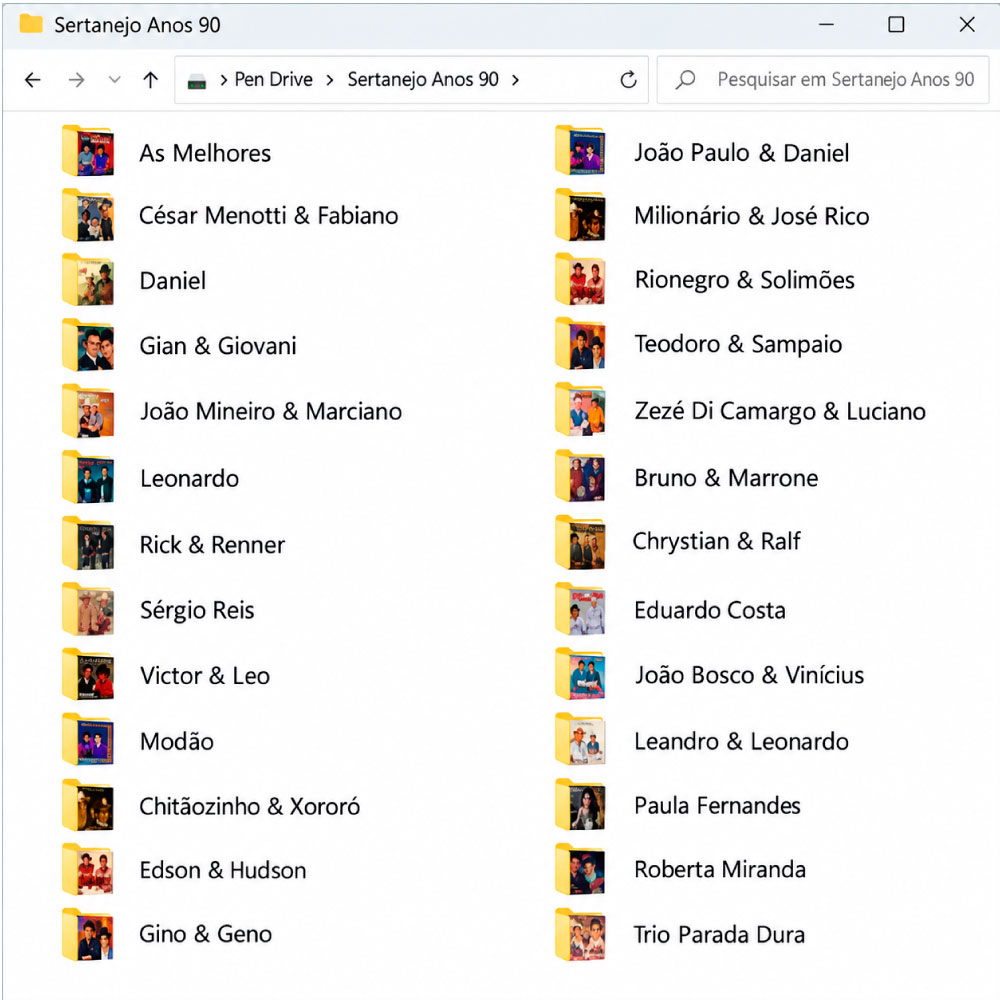Click the 'Edson & Hudson' folder name
Image resolution: width=1000 pixels, height=1000 pixels.
point(223,871)
